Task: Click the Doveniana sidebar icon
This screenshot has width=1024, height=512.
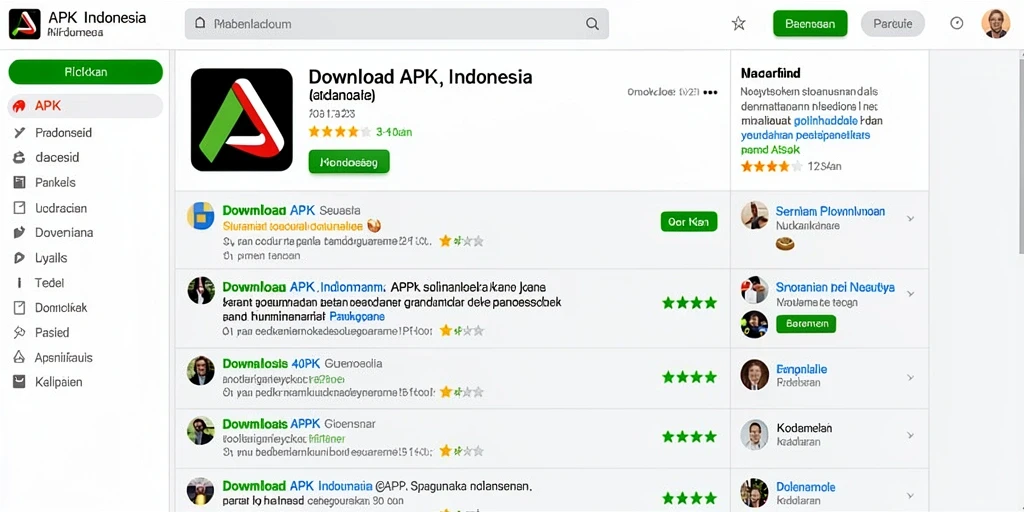Action: tap(20, 232)
